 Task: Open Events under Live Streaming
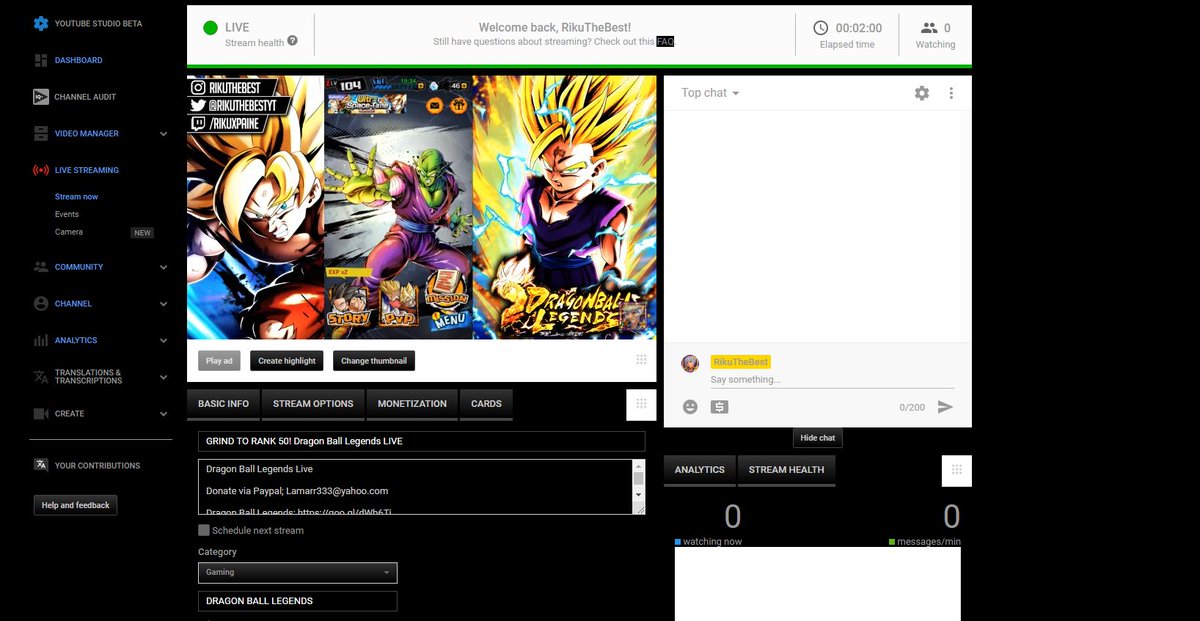[67, 214]
